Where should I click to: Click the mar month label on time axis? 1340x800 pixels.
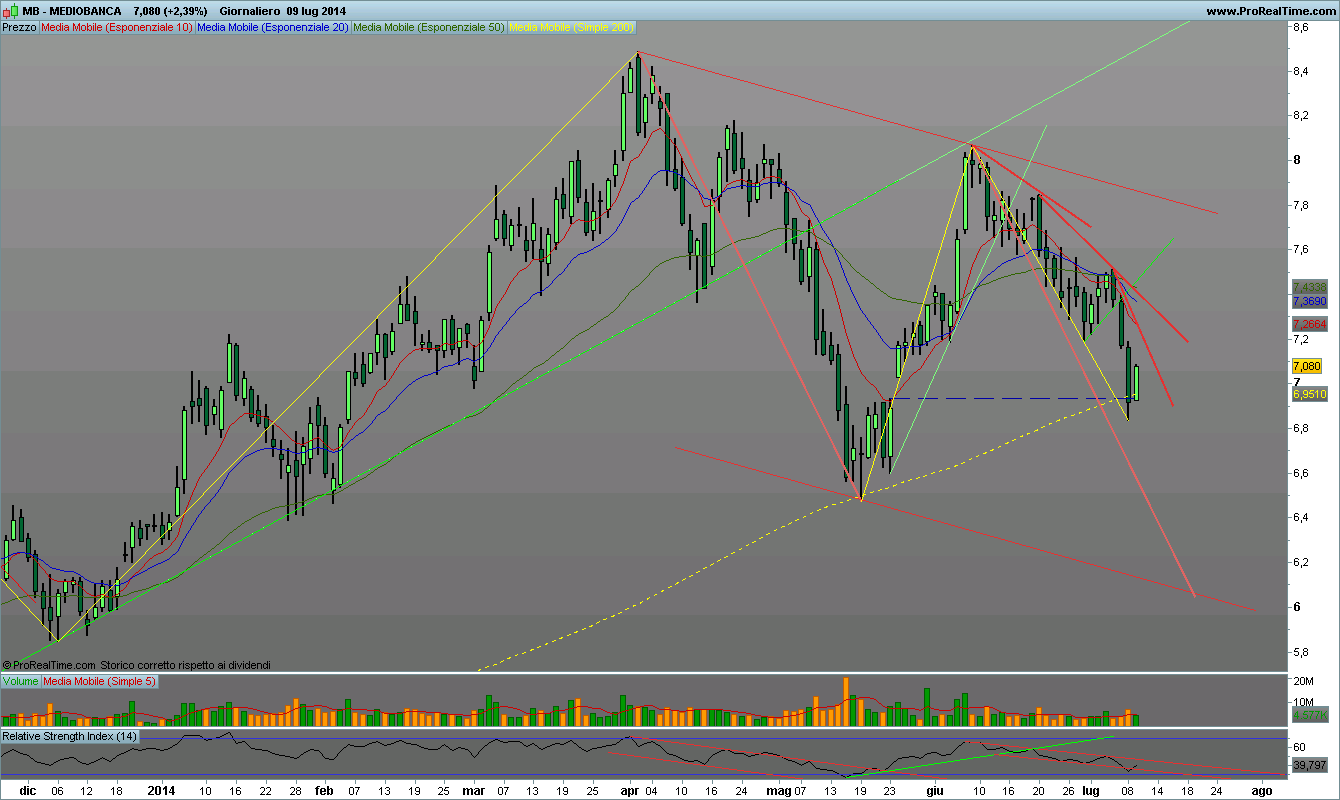pos(472,790)
